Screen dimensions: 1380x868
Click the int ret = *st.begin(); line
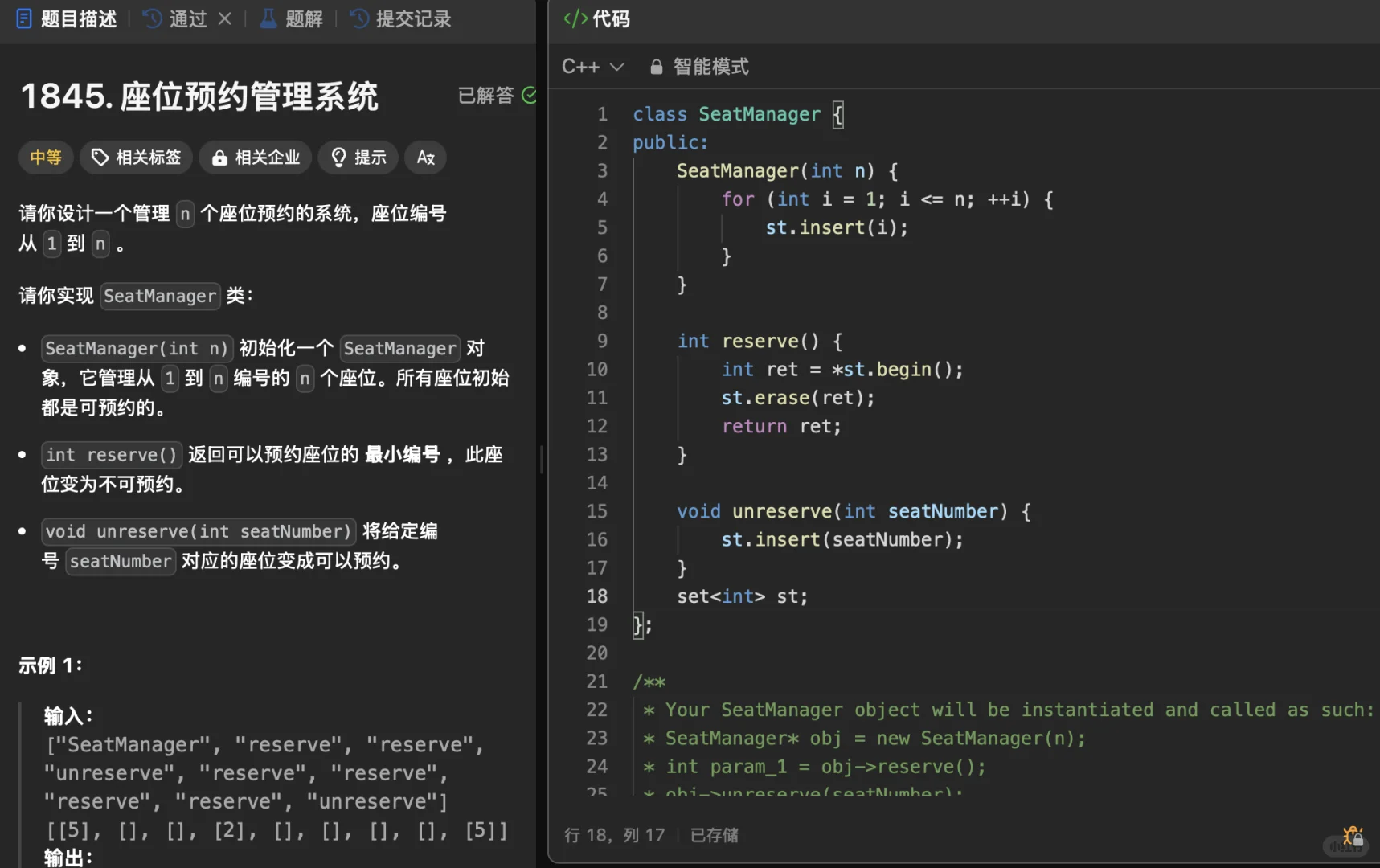click(842, 370)
